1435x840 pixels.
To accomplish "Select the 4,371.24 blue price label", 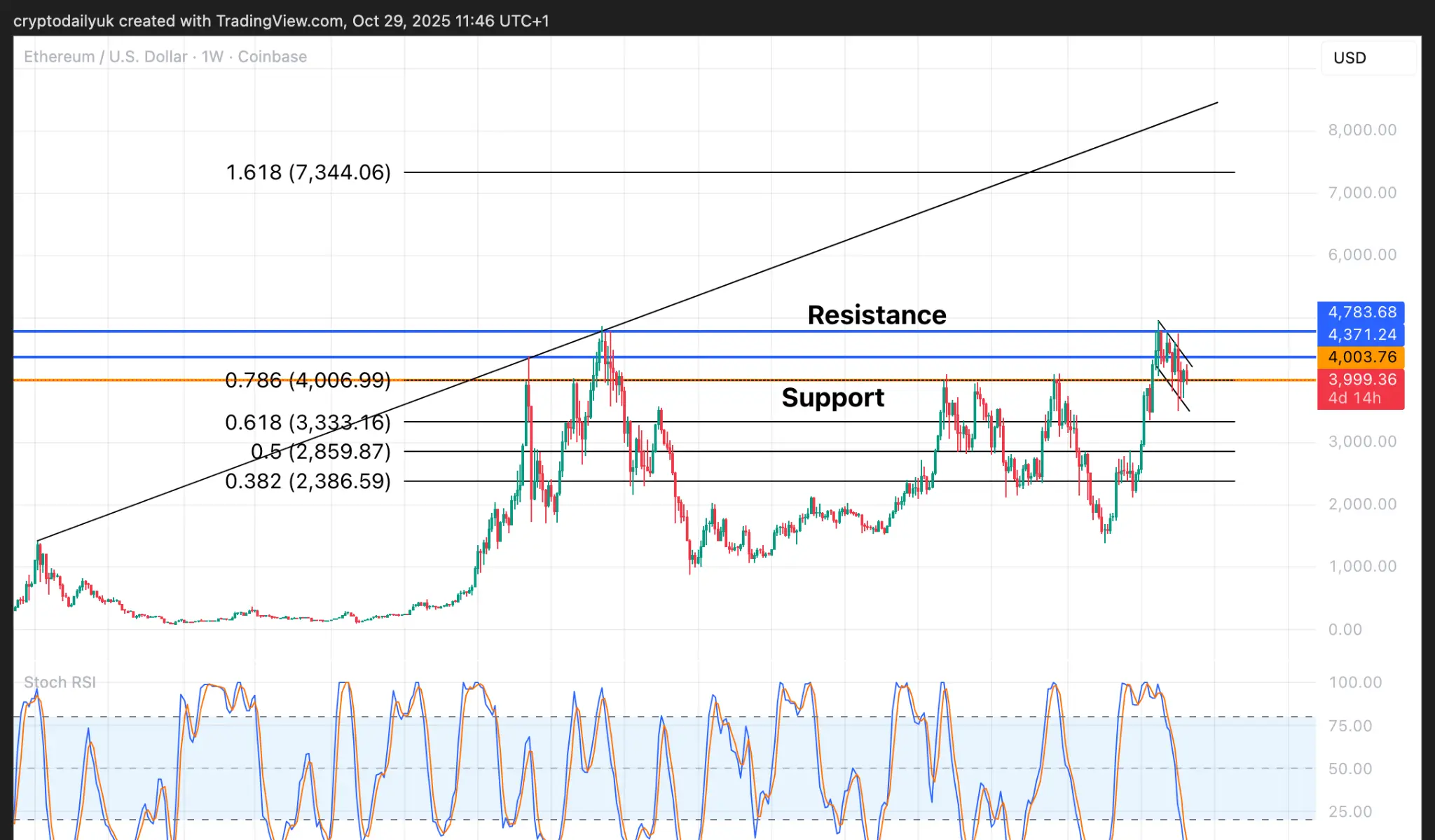I will click(1361, 334).
